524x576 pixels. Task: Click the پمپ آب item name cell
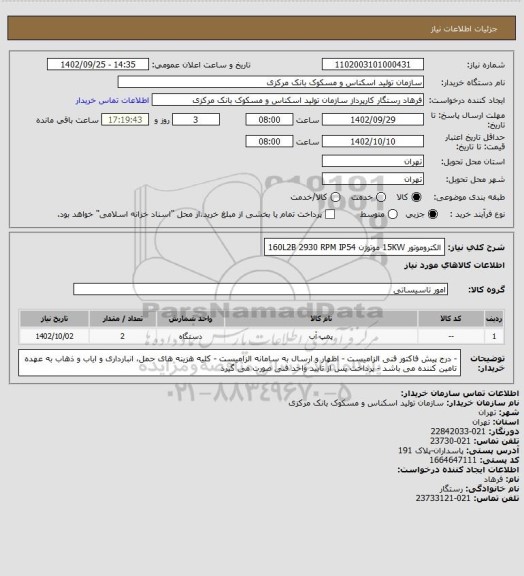[321, 336]
